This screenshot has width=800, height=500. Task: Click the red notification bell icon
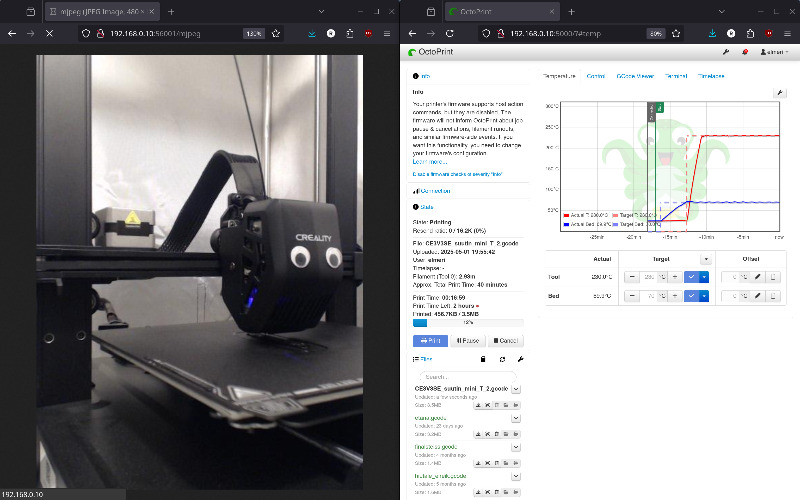click(x=745, y=52)
